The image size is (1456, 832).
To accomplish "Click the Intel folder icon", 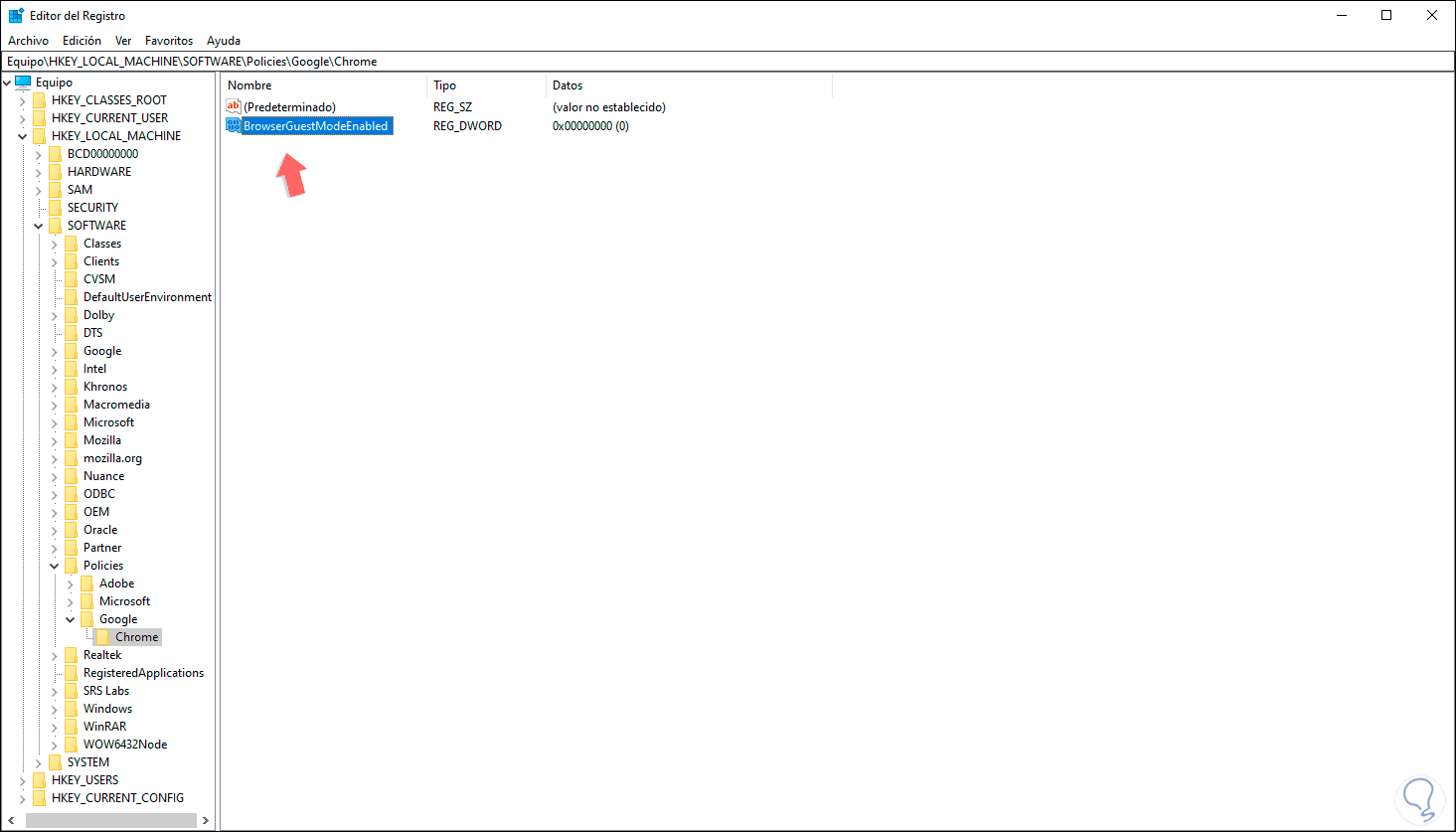I will (71, 369).
